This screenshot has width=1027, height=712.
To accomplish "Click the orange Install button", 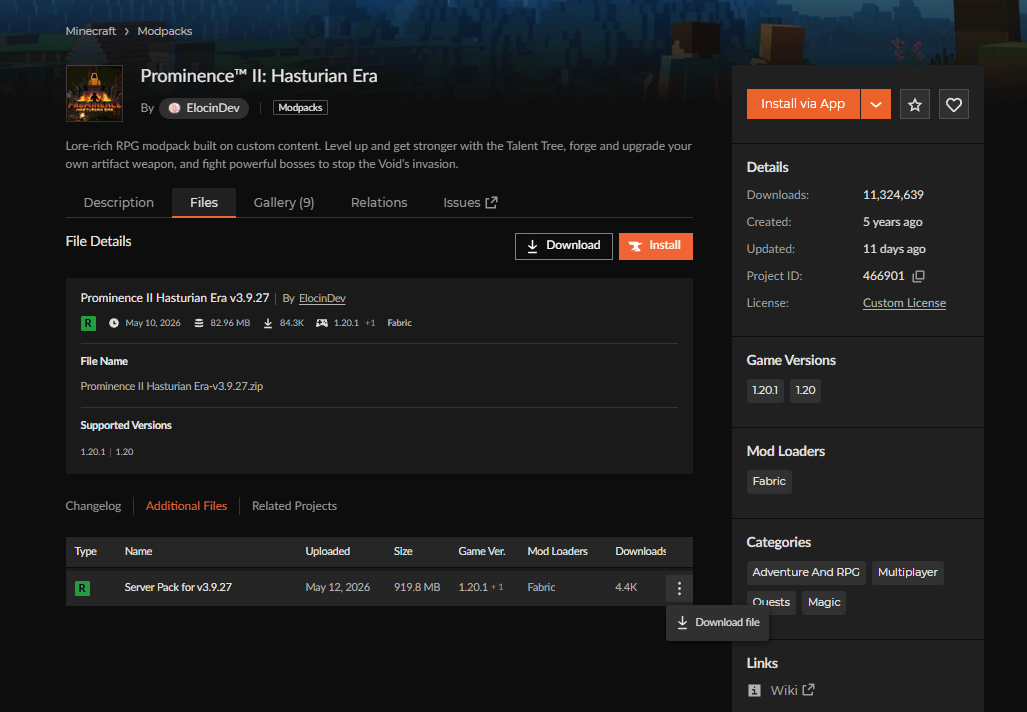I will (656, 246).
